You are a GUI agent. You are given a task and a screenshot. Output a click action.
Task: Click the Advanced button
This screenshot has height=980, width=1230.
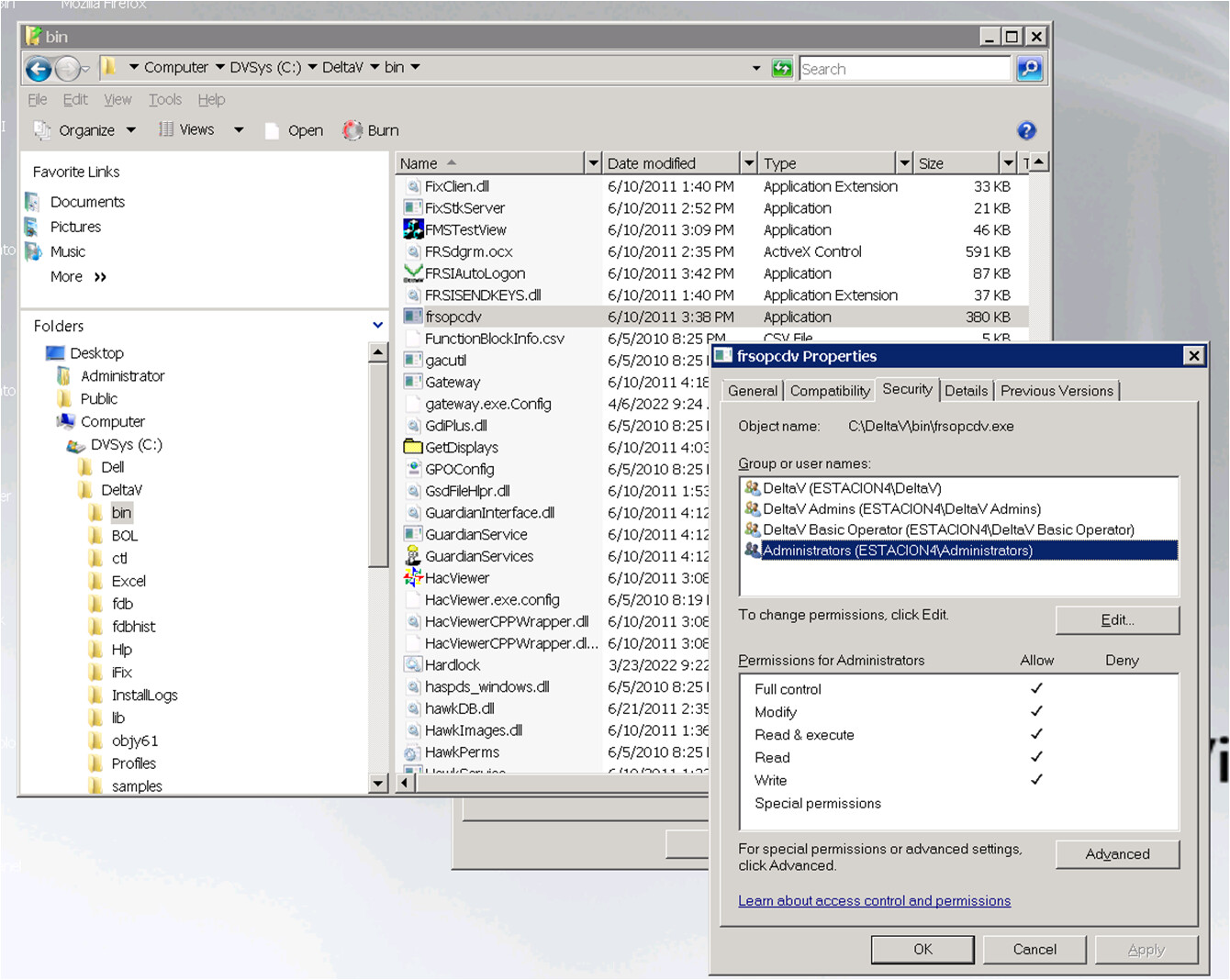(1117, 854)
